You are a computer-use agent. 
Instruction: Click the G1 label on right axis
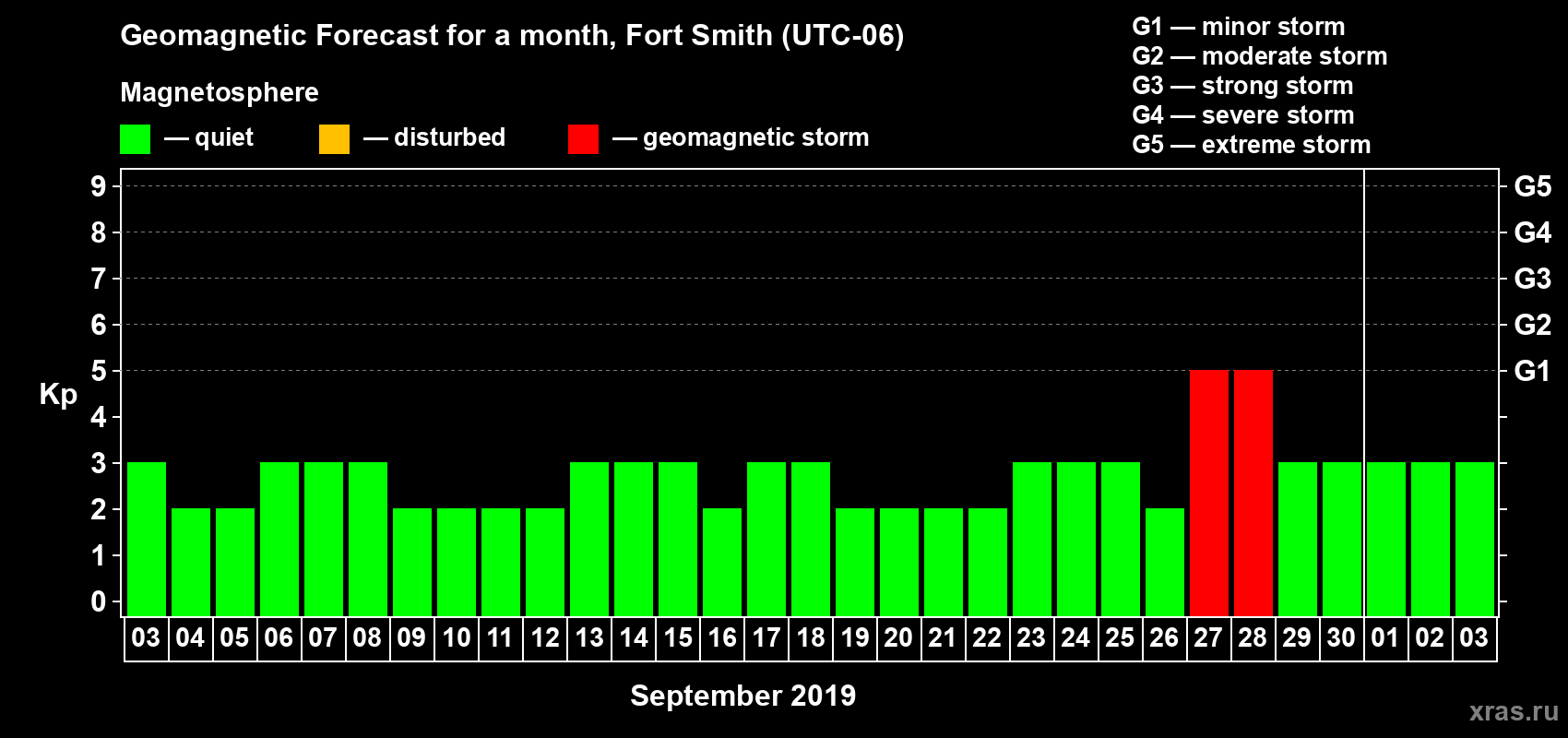coord(1532,371)
